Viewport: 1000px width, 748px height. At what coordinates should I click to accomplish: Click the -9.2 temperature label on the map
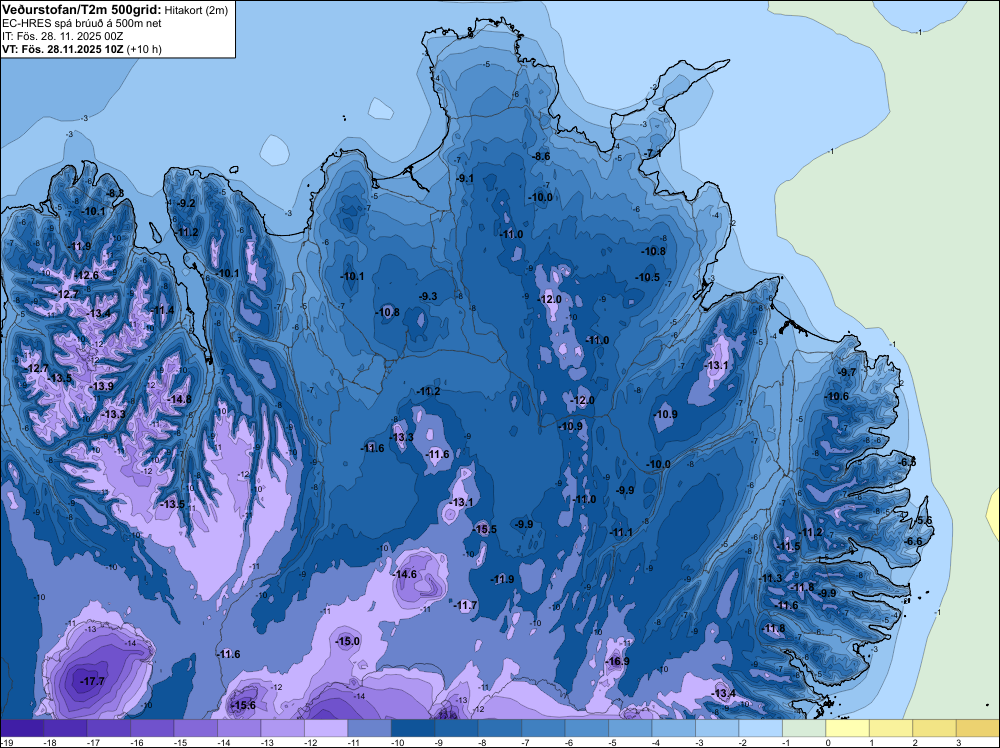(x=186, y=203)
